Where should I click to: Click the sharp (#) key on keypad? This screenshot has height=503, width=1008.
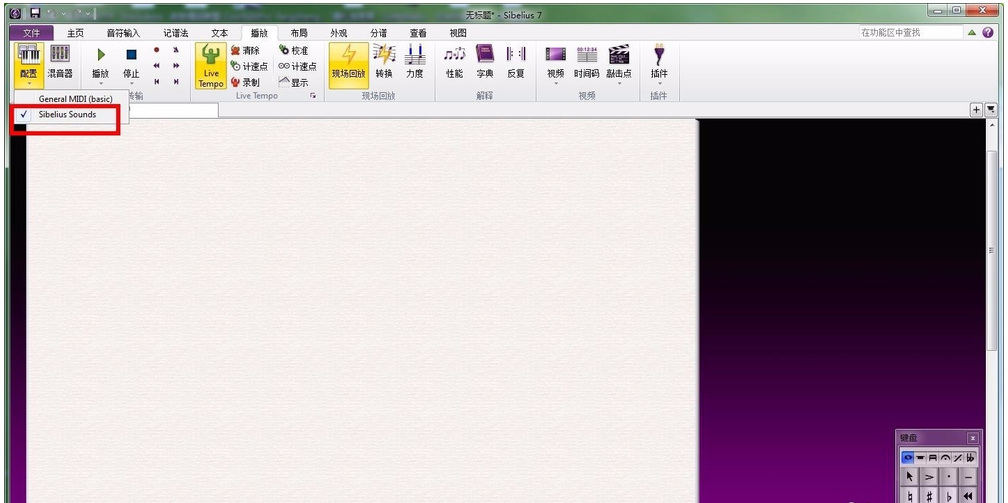coord(930,496)
